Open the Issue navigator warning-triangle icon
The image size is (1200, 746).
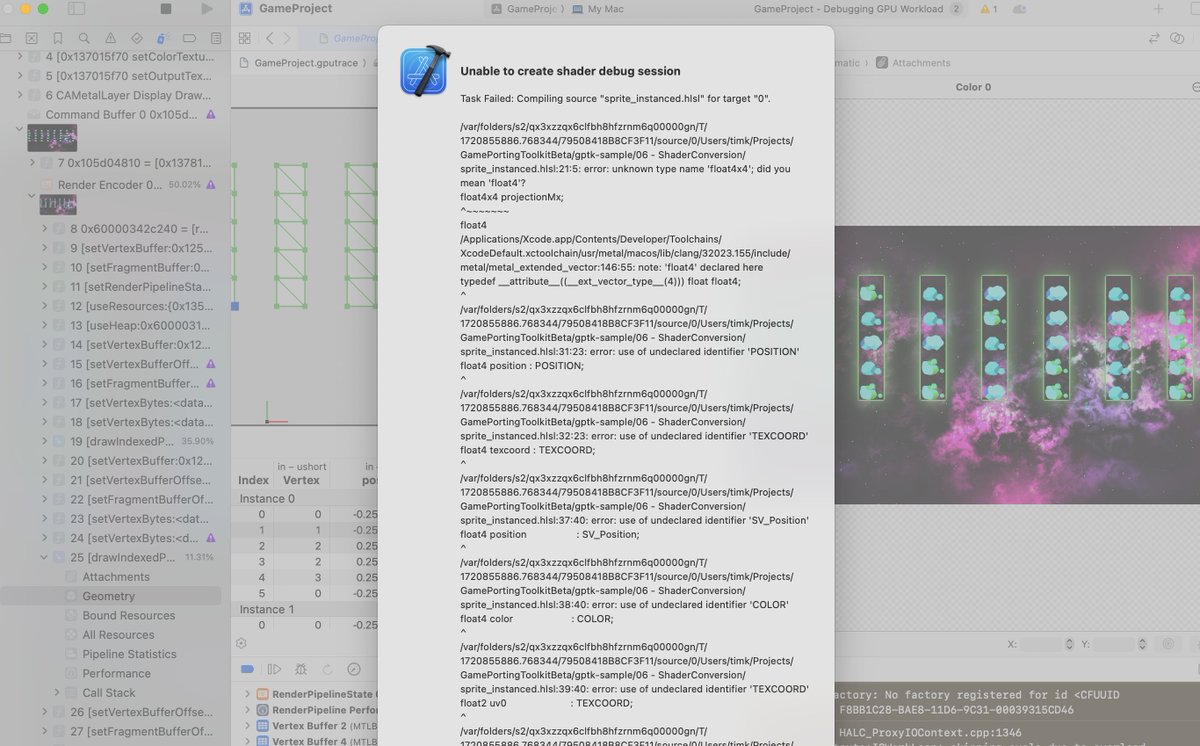point(110,38)
